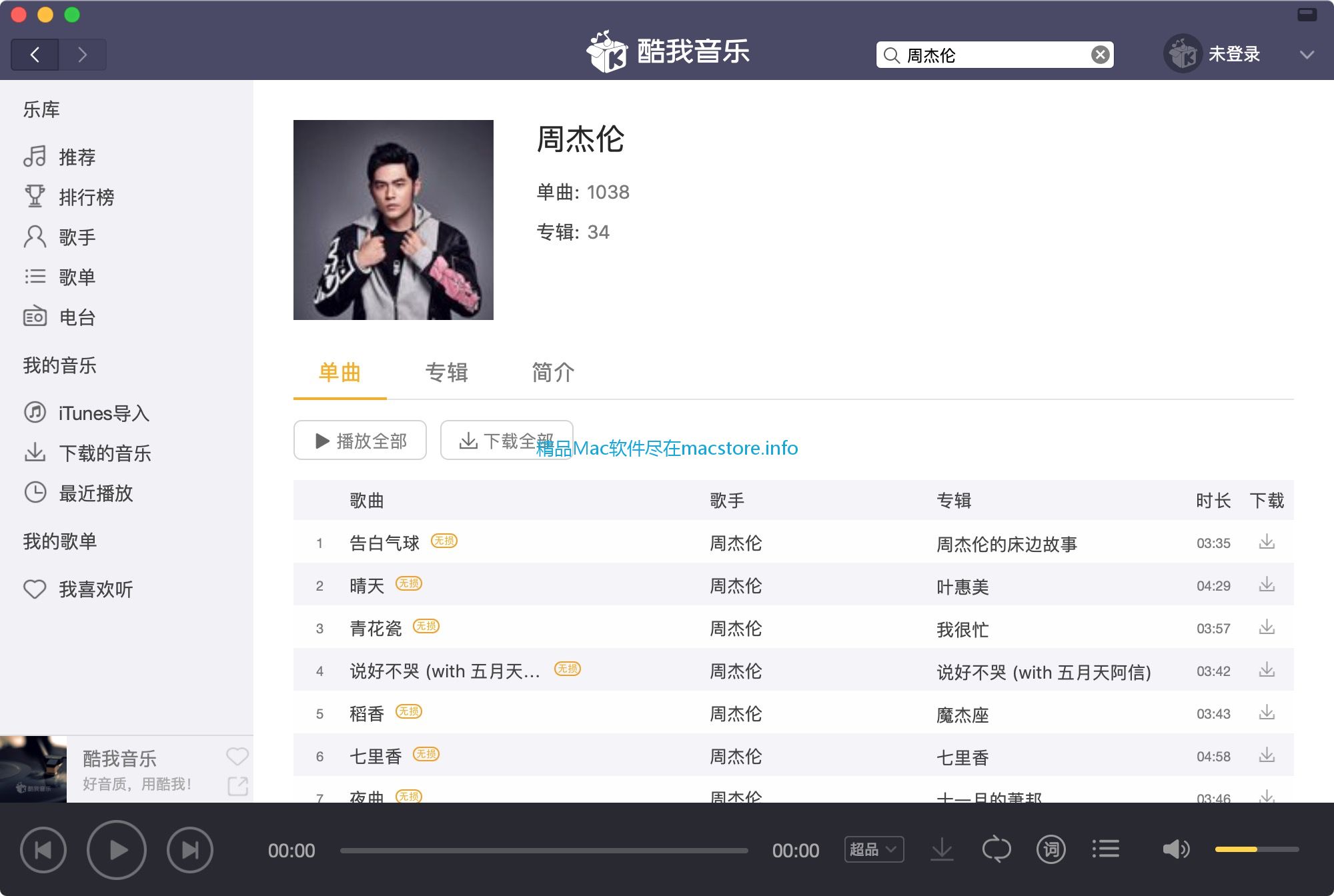Viewport: 1334px width, 896px height.
Task: Toggle mini mode icon in title bar
Action: pyautogui.click(x=1307, y=14)
